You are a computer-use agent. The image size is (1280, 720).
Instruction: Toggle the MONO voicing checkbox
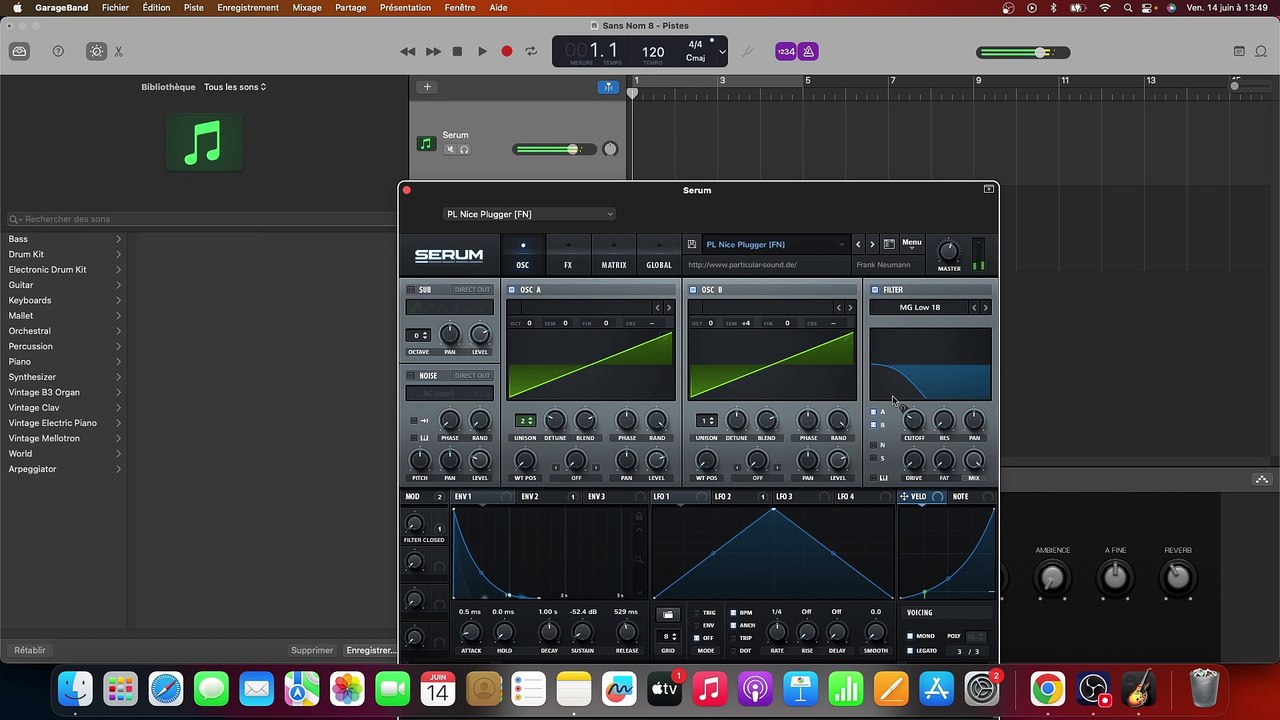tap(910, 636)
